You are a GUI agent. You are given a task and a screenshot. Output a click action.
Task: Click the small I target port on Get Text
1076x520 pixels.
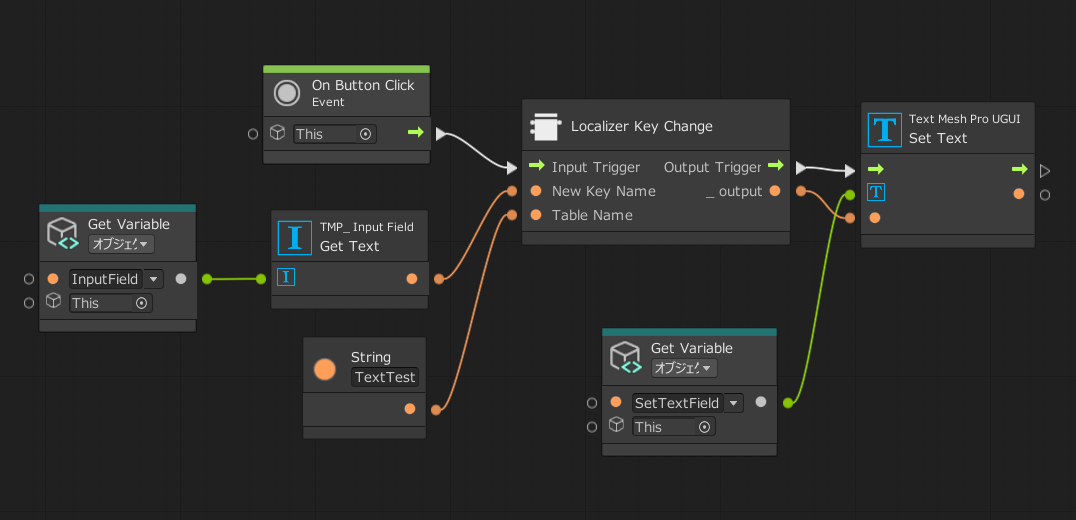click(x=286, y=277)
